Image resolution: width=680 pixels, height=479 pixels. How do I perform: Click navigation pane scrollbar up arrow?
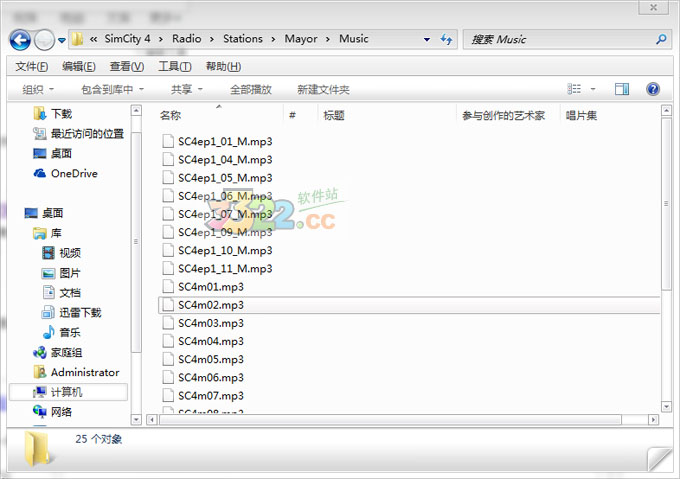click(136, 111)
